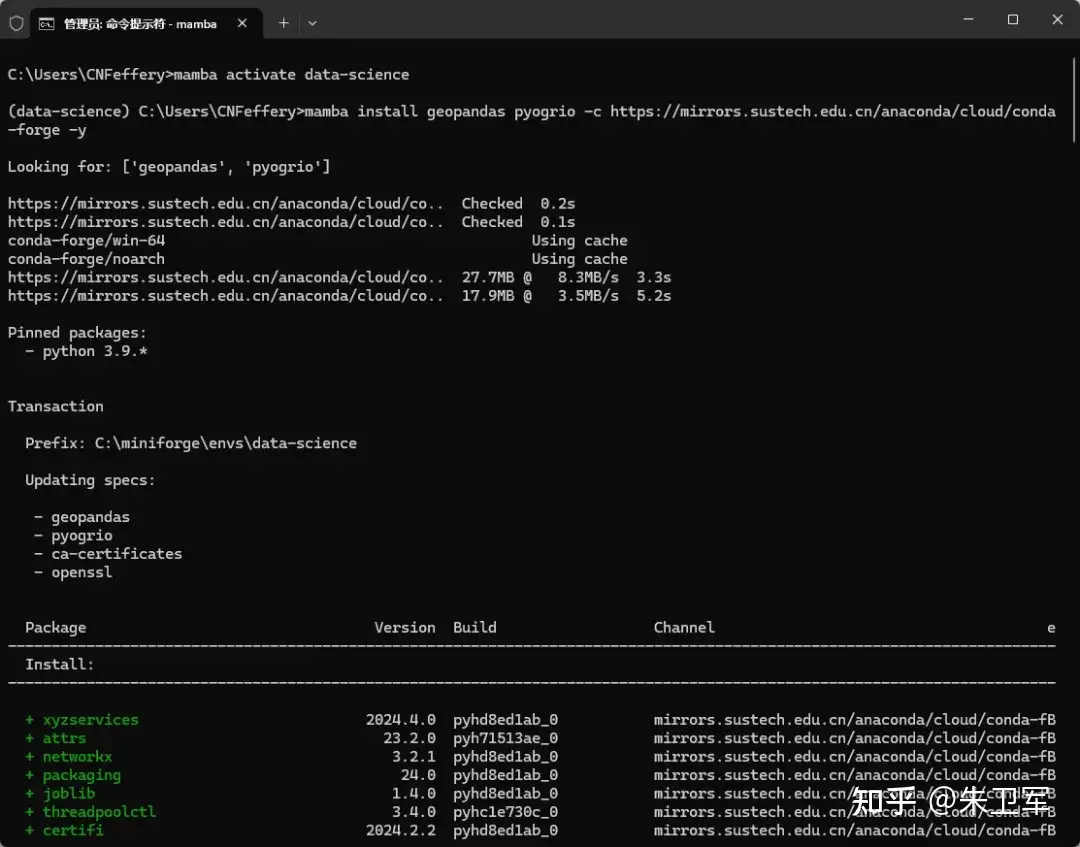
Task: Click the 'threadpoolctl' package name
Action: (x=99, y=812)
